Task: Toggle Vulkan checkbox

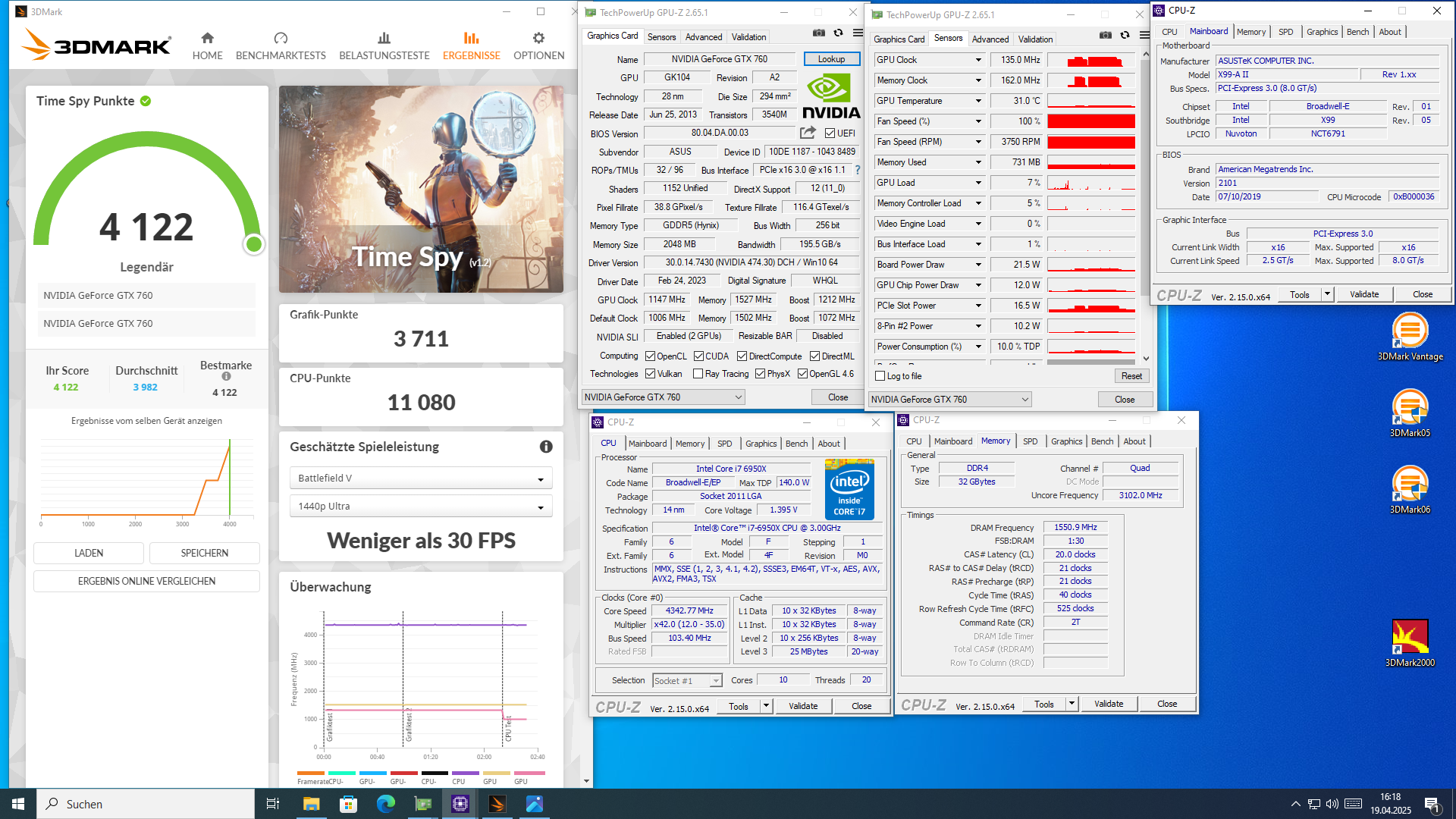Action: click(650, 374)
